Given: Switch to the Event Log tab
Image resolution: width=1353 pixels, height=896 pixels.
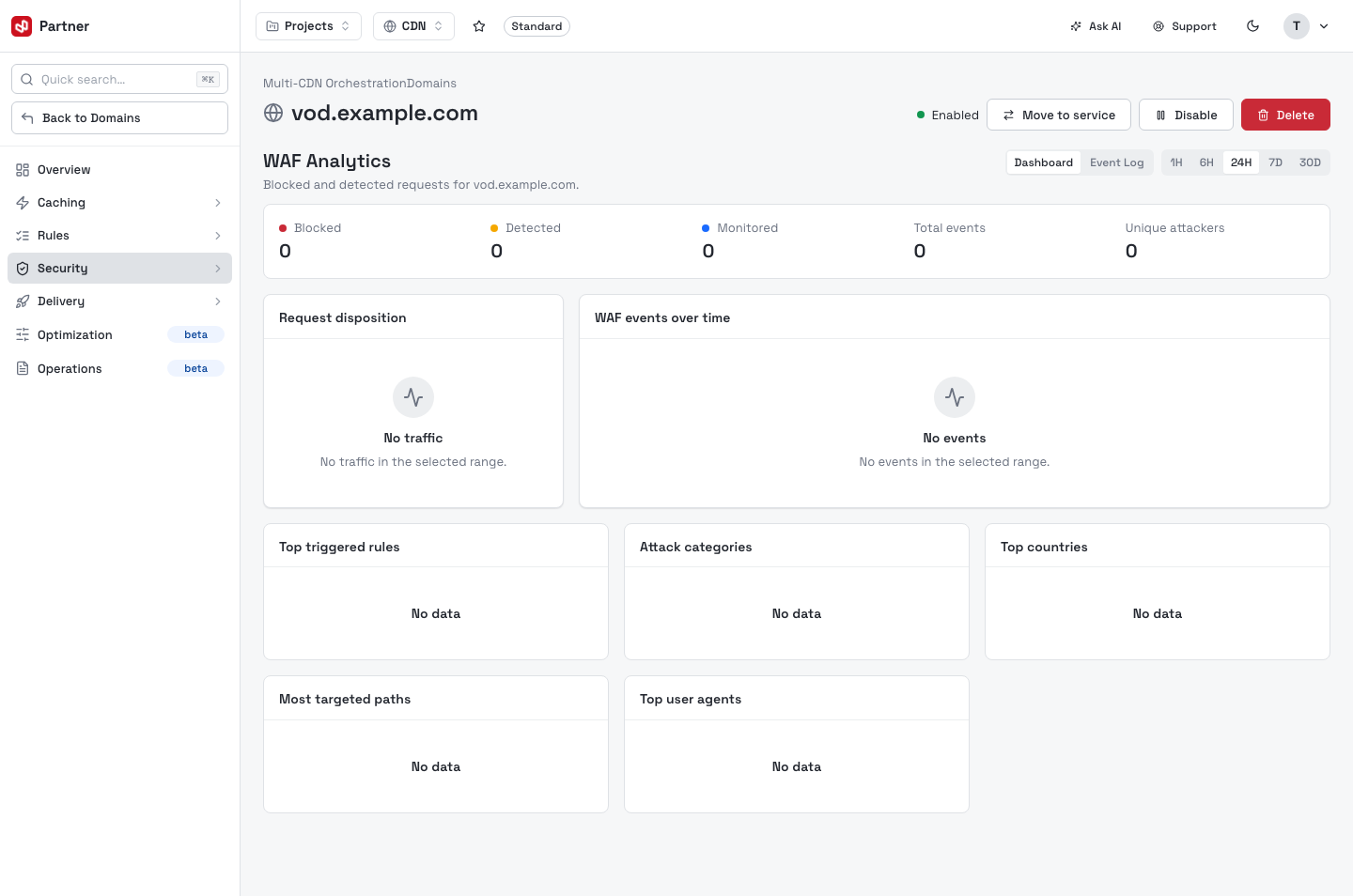Looking at the screenshot, I should click(1116, 162).
